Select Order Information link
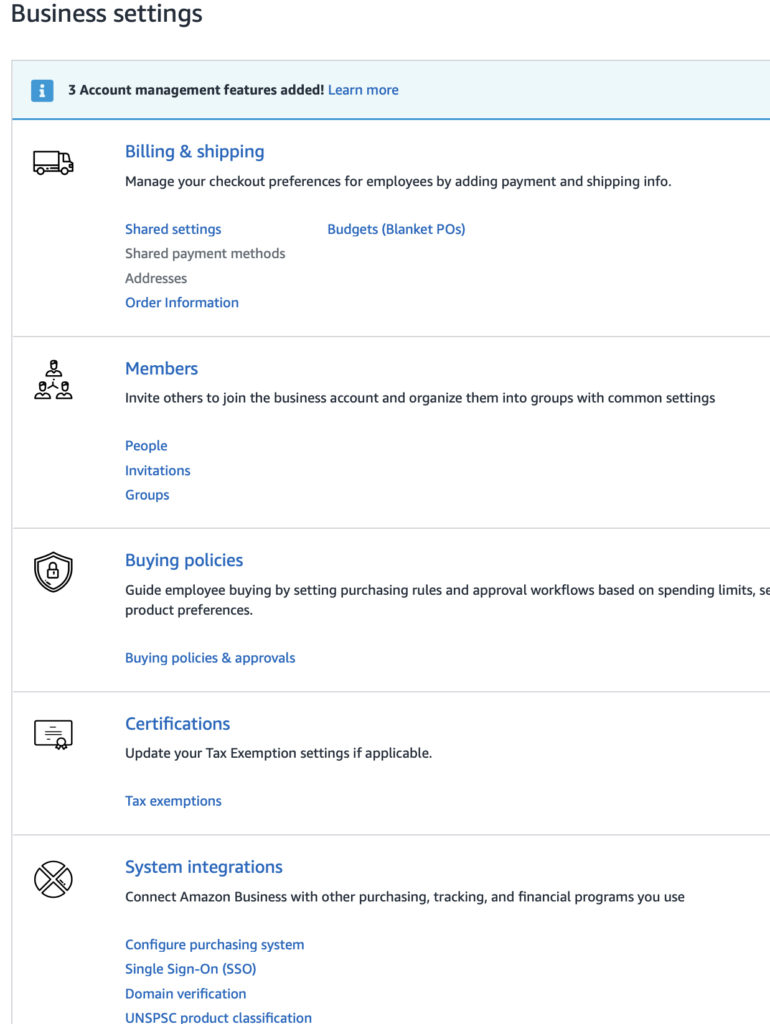Image resolution: width=770 pixels, height=1024 pixels. pyautogui.click(x=182, y=302)
